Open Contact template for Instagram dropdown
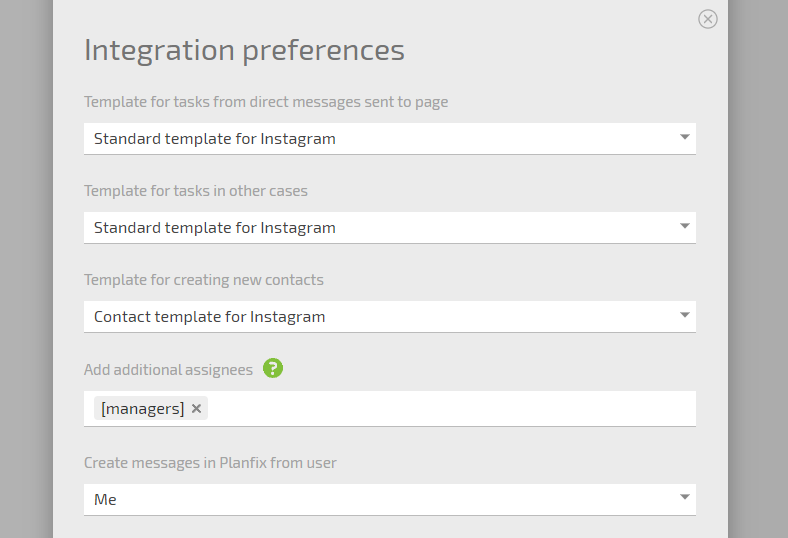Screen dimensions: 788x538 (x=390, y=316)
